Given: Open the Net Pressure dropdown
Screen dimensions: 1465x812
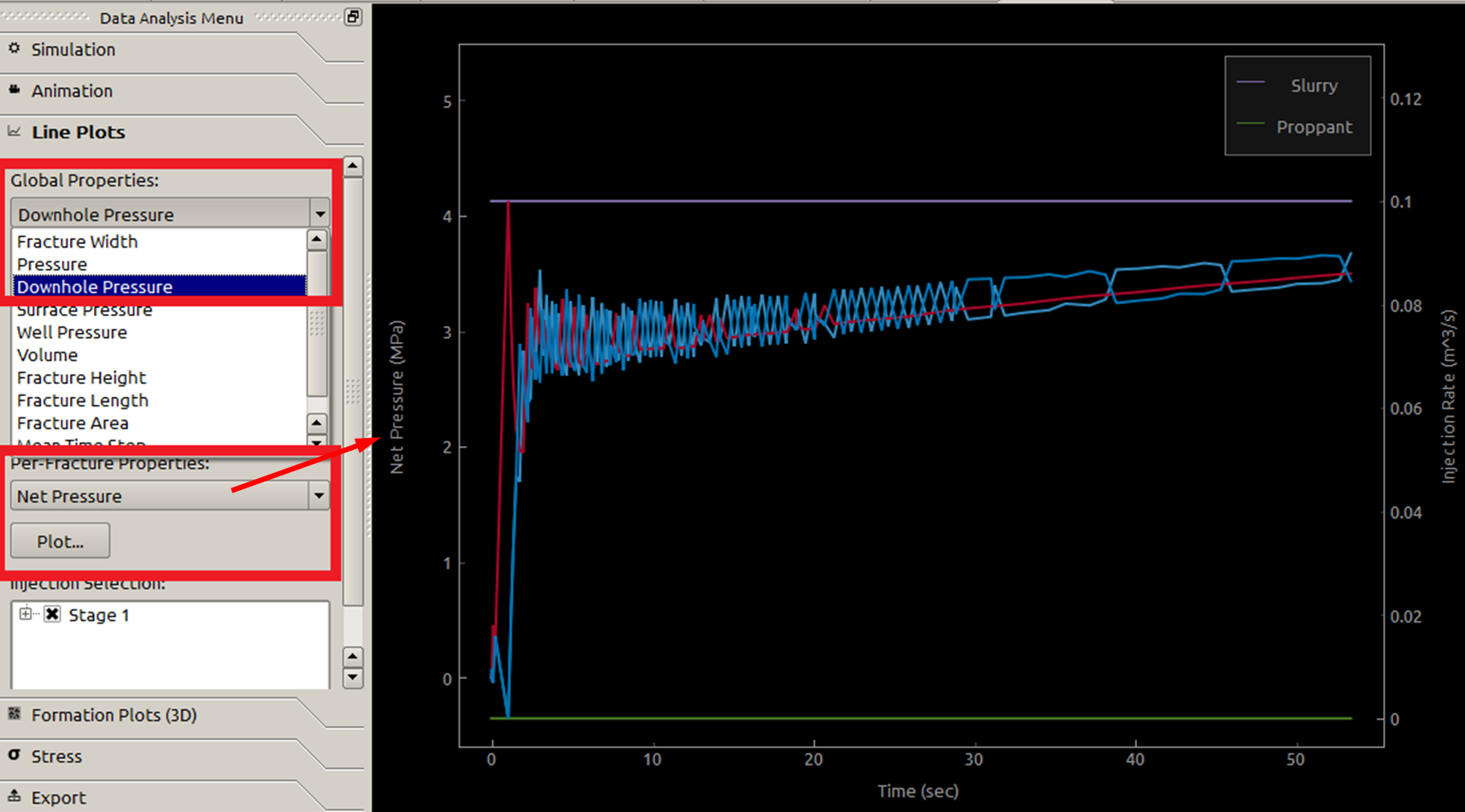Looking at the screenshot, I should 170,496.
